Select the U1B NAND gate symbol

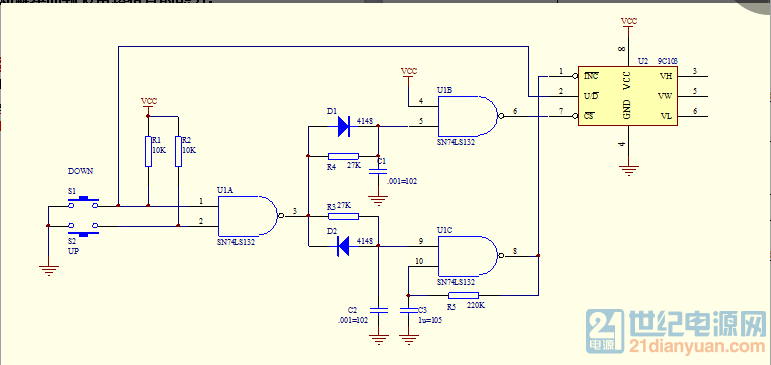[469, 116]
